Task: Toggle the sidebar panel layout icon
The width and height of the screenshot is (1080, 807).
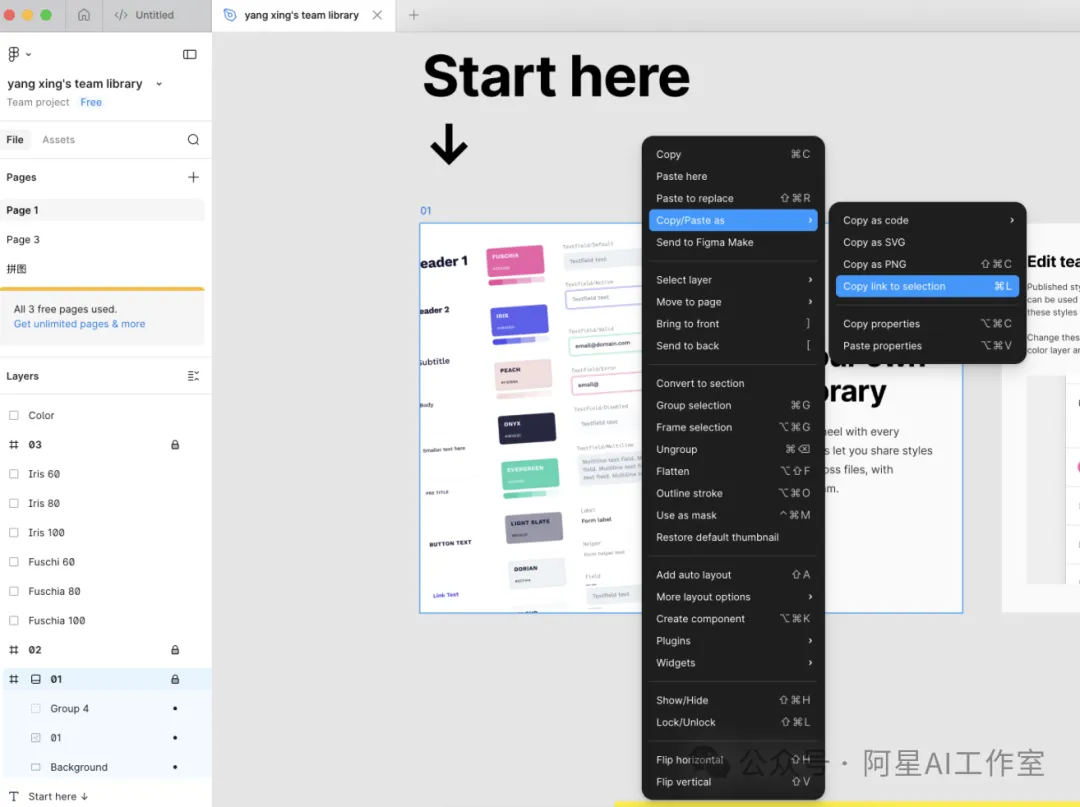Action: point(189,54)
